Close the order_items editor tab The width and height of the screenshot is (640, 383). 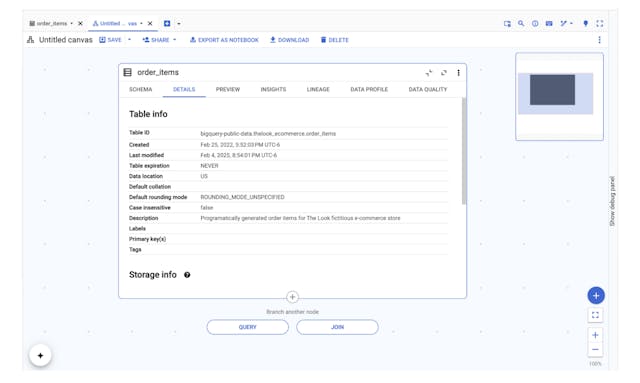click(x=80, y=24)
